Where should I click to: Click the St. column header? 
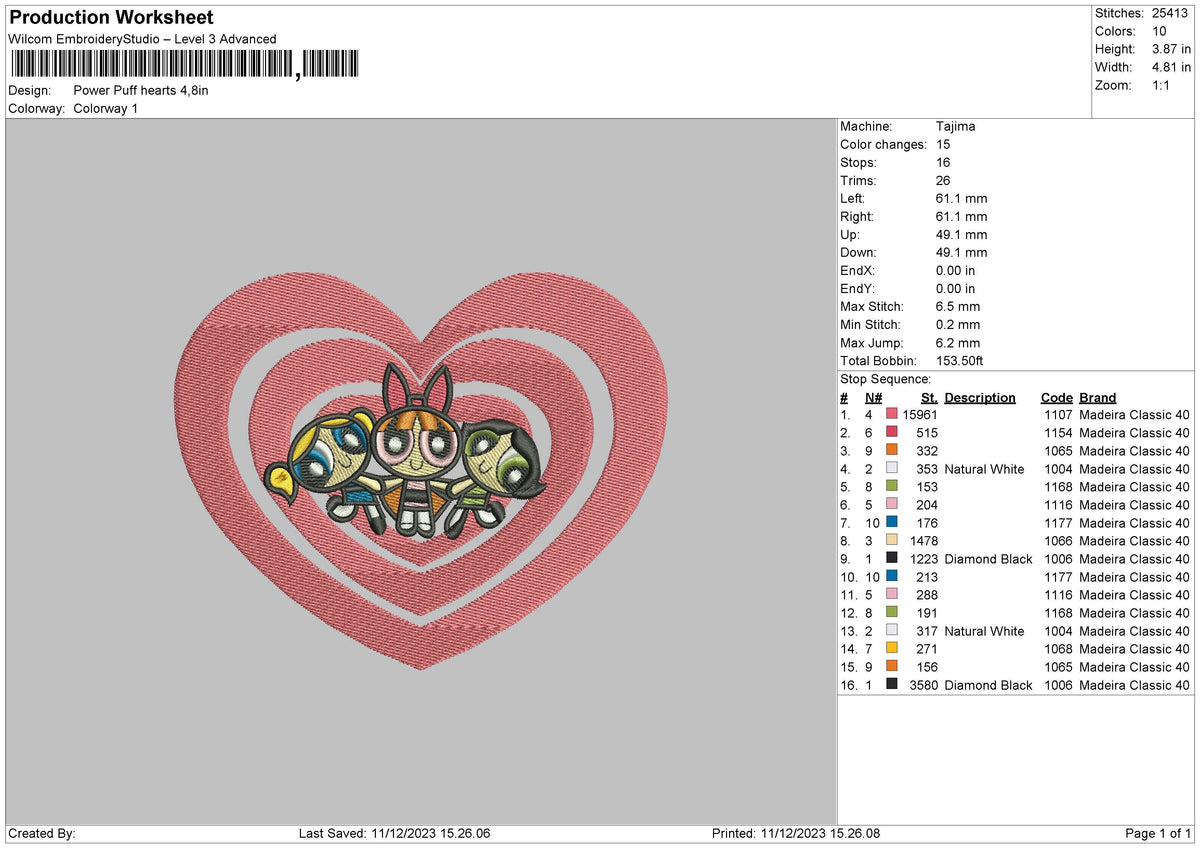coord(928,397)
